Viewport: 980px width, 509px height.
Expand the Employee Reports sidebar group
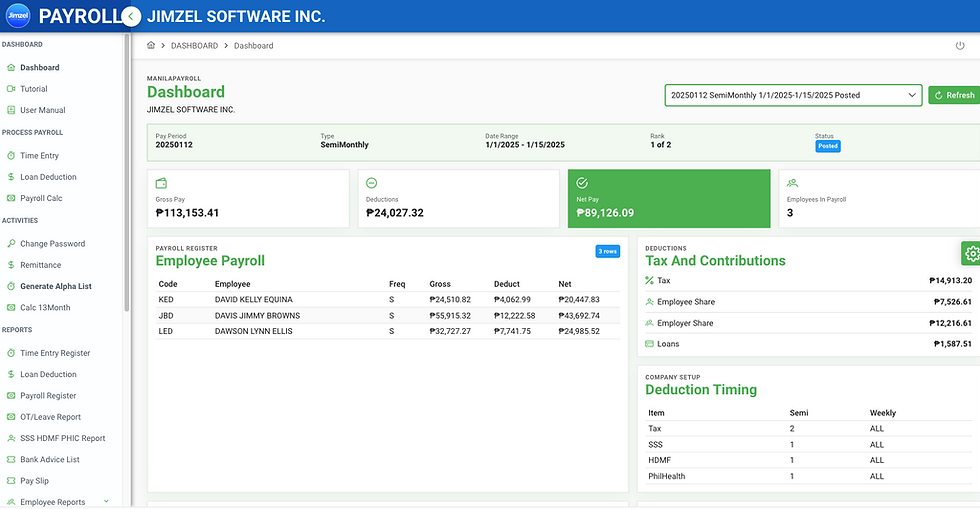pyautogui.click(x=106, y=501)
